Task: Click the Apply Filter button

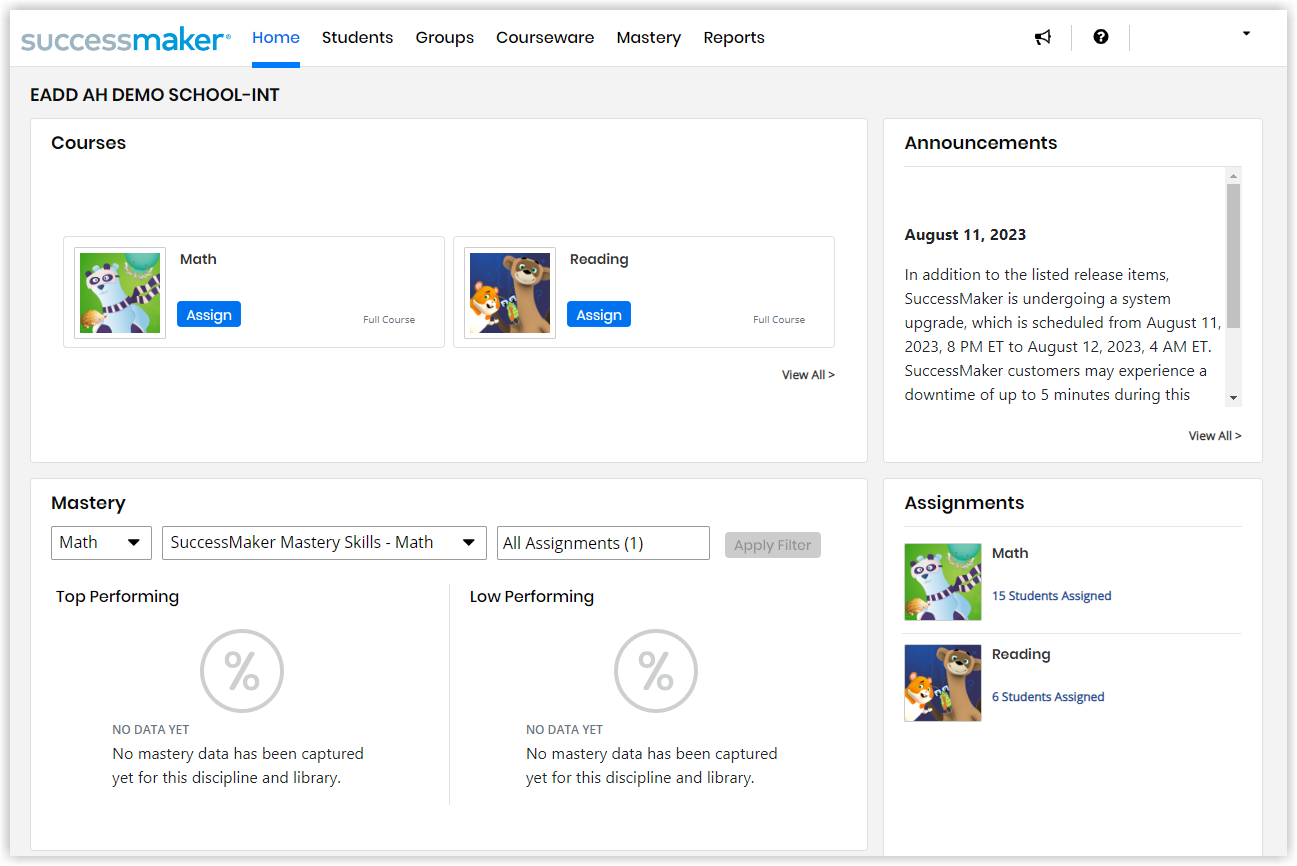Action: pos(772,544)
